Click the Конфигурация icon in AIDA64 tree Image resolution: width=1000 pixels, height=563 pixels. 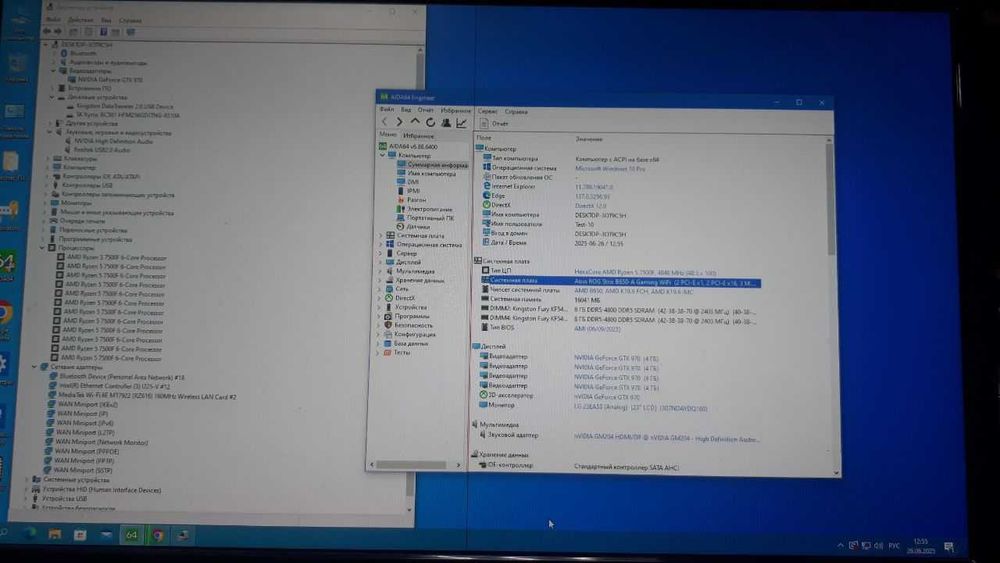coord(387,333)
